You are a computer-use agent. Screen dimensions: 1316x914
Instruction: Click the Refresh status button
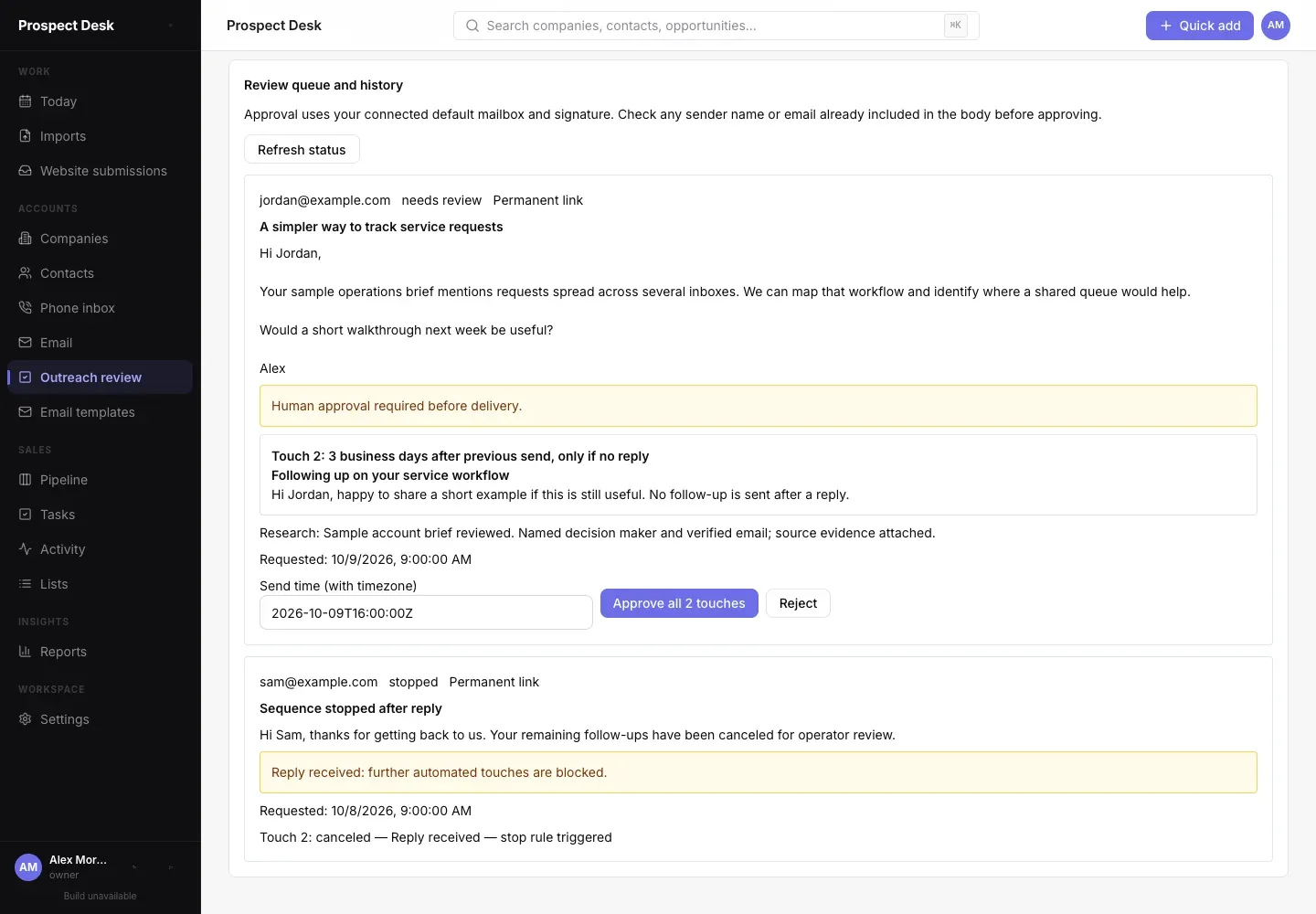[302, 150]
